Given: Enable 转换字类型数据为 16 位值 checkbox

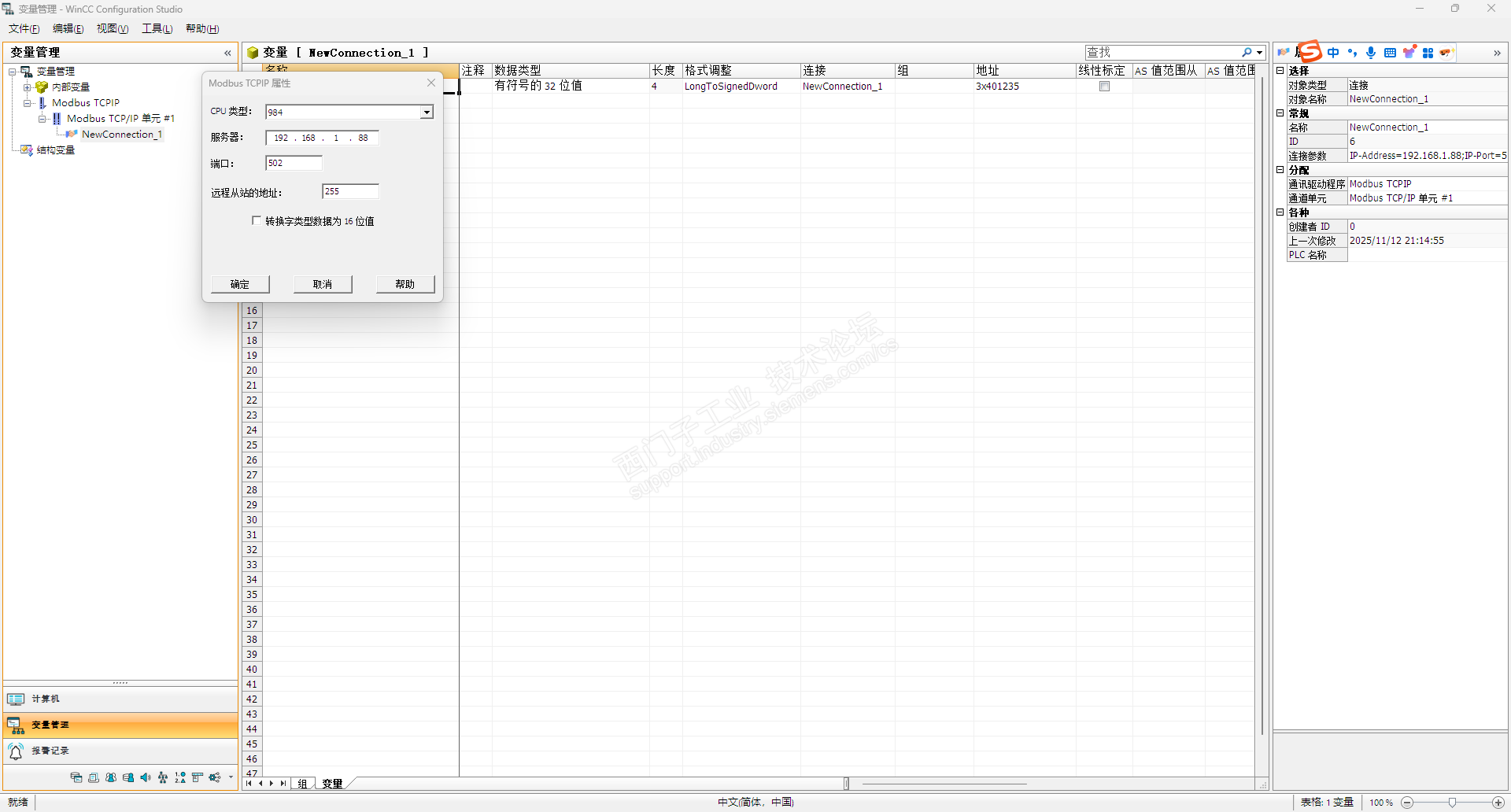Looking at the screenshot, I should click(x=256, y=221).
